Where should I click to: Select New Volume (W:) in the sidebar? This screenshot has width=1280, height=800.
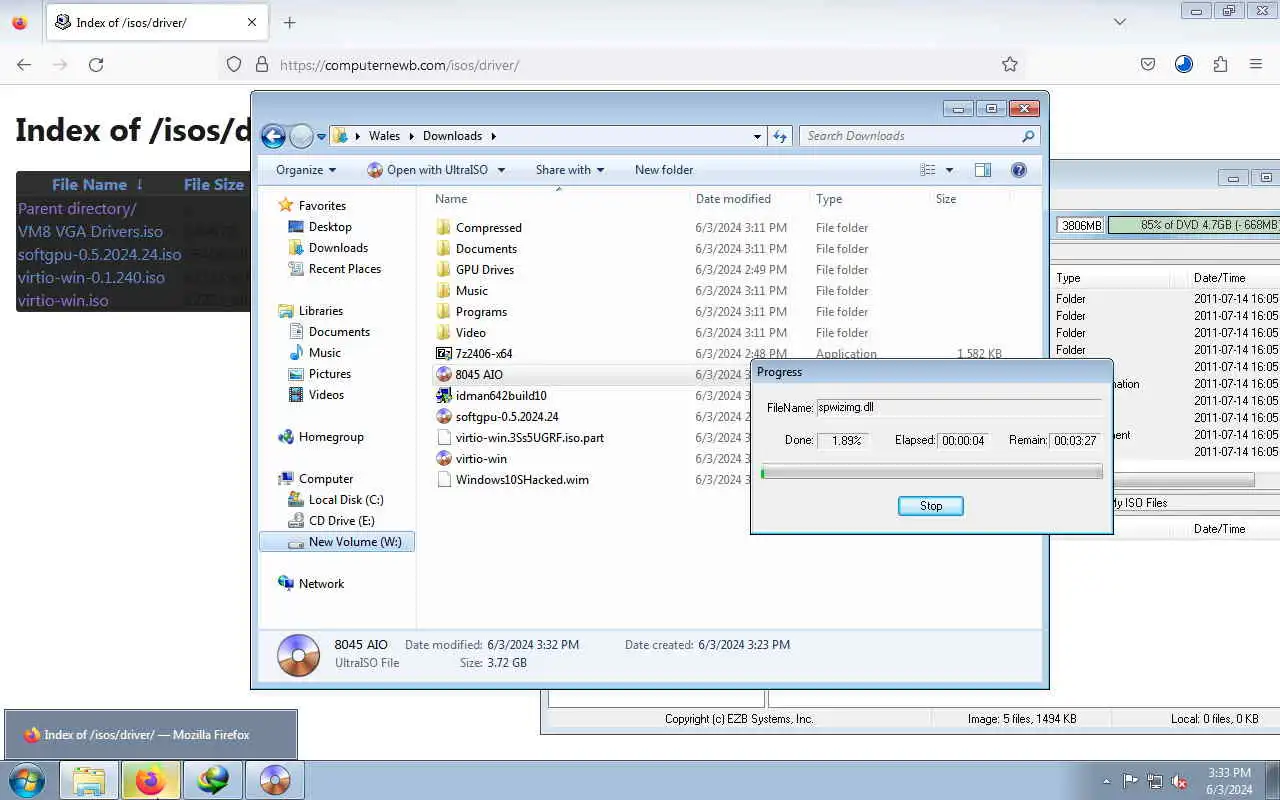pyautogui.click(x=337, y=542)
